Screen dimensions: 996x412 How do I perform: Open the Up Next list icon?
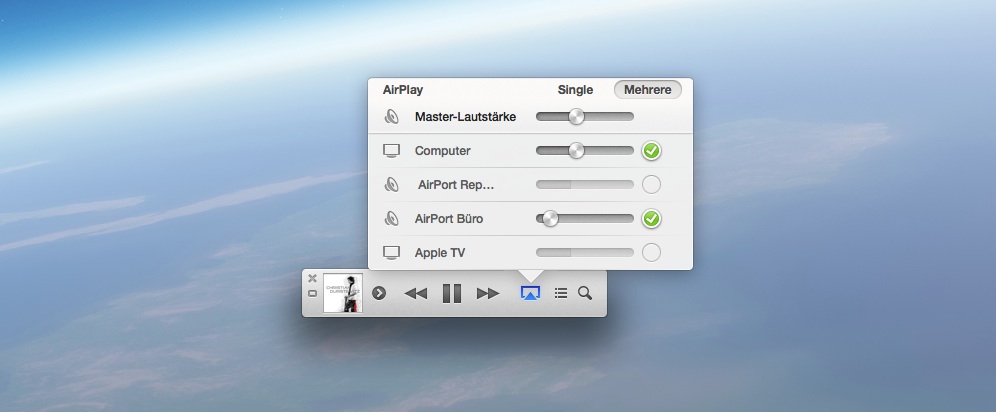pos(561,293)
